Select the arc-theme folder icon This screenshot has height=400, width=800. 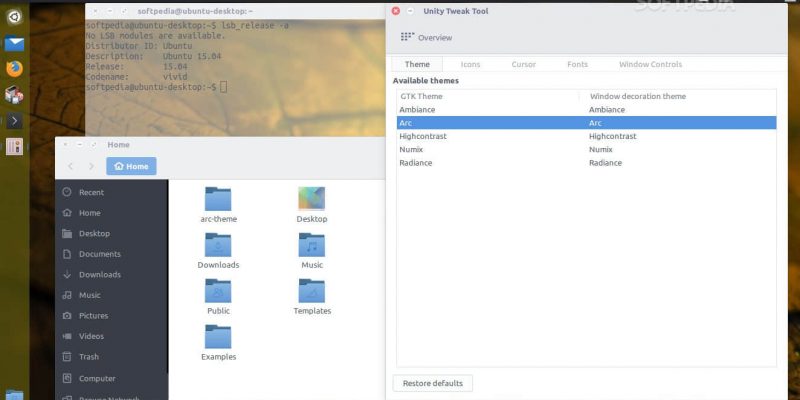(218, 198)
